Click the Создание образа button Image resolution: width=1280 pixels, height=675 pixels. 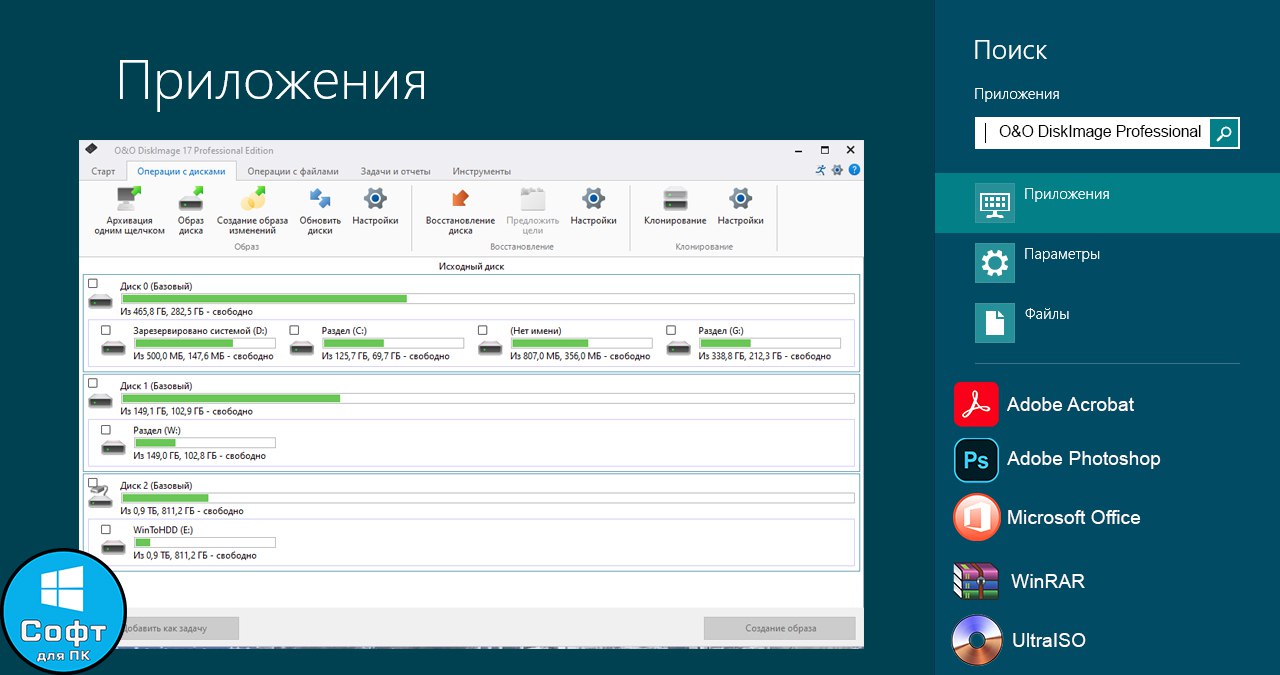click(x=780, y=628)
